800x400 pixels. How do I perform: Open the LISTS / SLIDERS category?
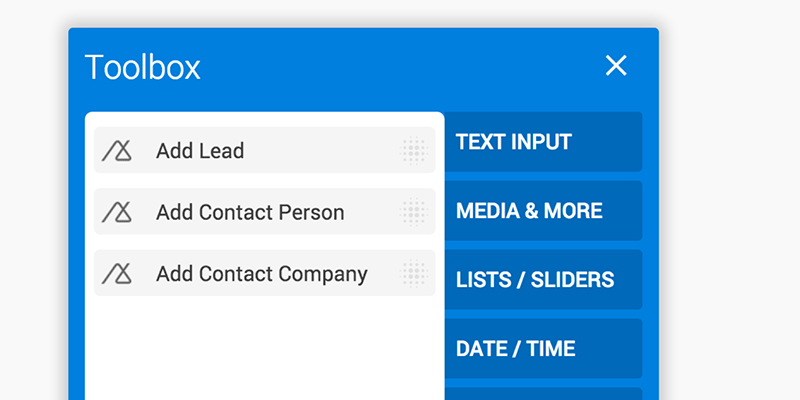(x=543, y=280)
